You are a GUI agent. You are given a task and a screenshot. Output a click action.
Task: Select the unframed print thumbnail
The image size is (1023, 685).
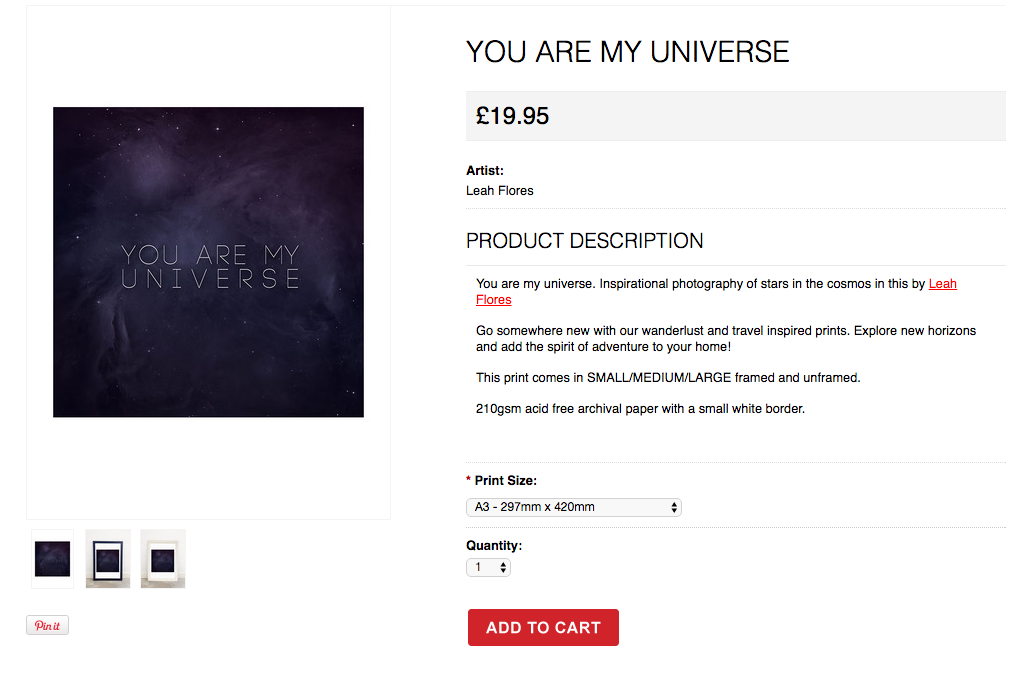[52, 558]
